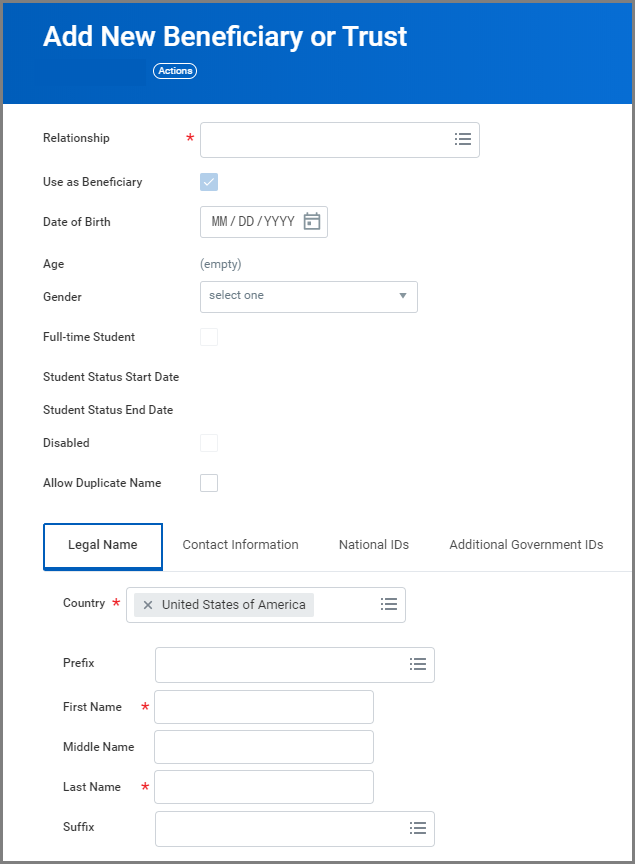Expand the Gender select one dropdown
The width and height of the screenshot is (635, 864).
tap(309, 296)
